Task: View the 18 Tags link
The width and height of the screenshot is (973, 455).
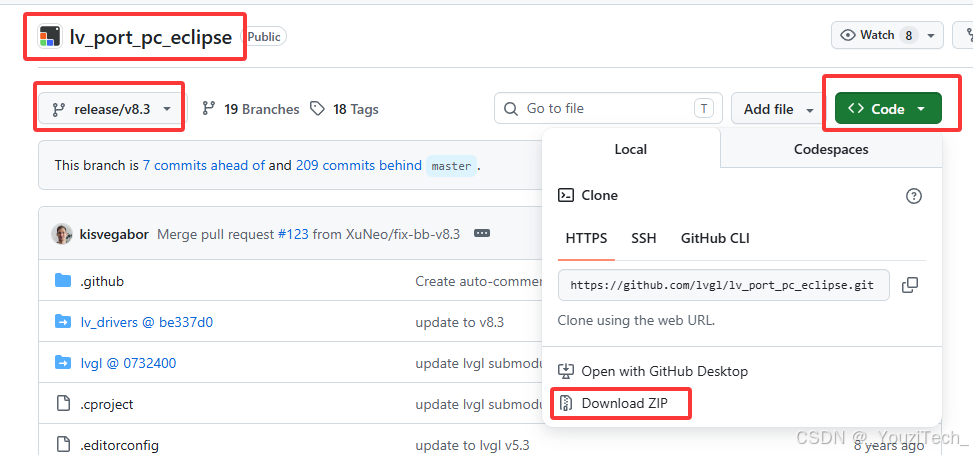Action: tap(344, 109)
